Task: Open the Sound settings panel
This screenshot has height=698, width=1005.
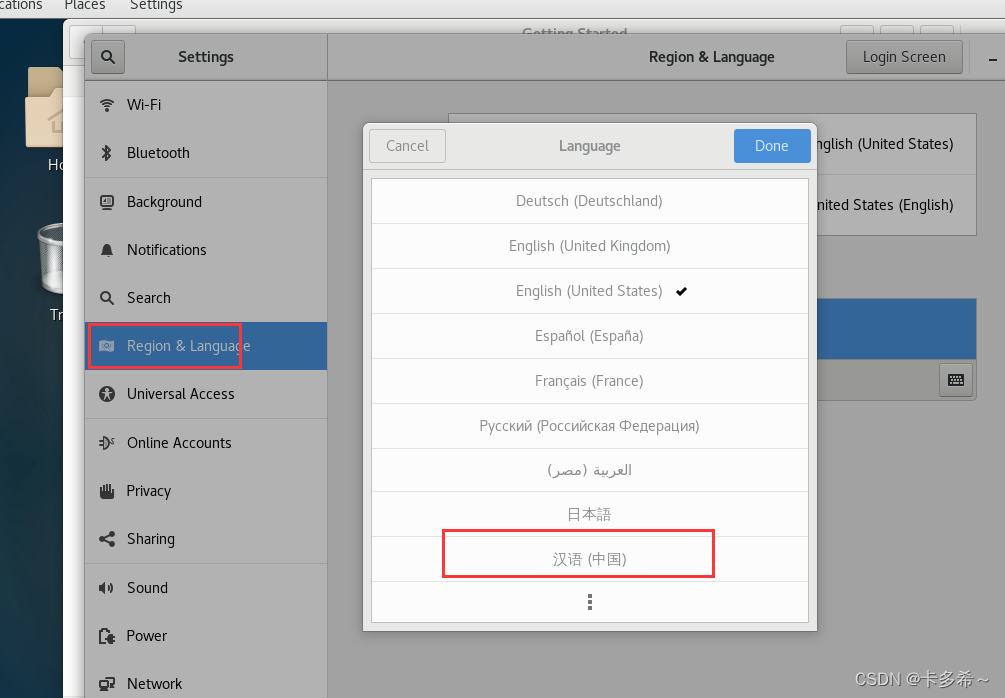Action: (206, 588)
